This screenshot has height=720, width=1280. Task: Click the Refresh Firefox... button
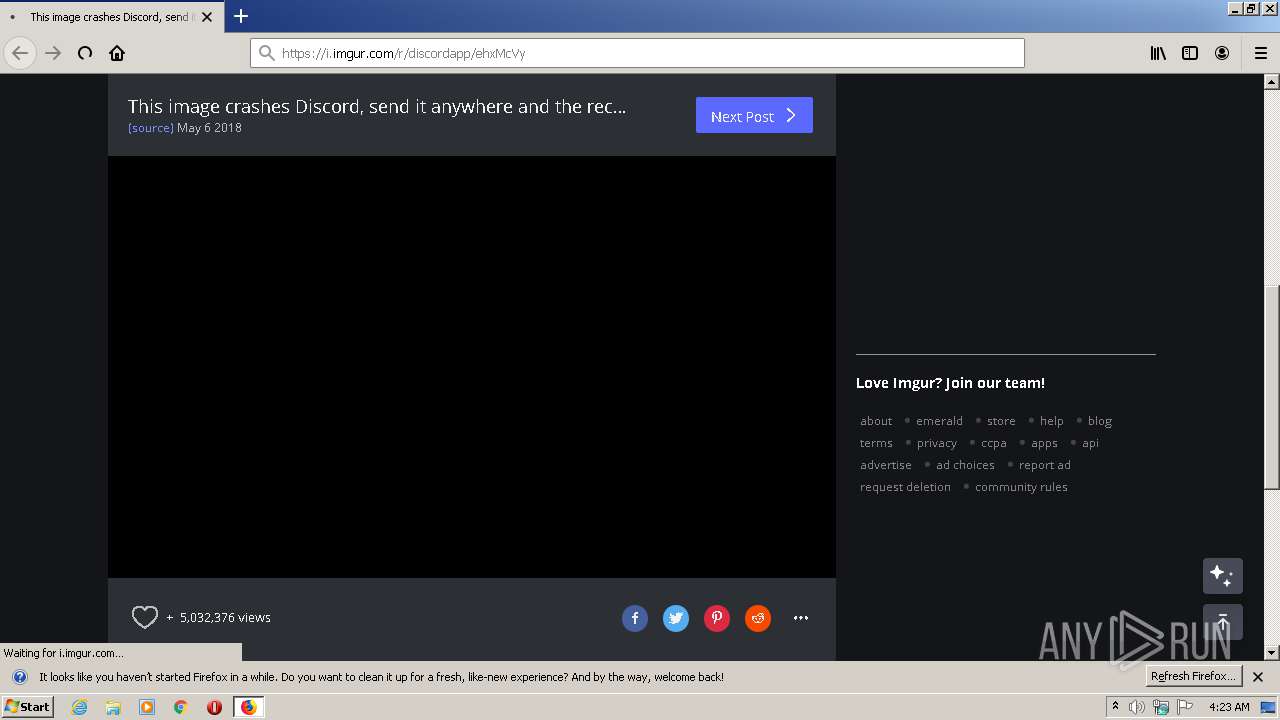[1193, 676]
